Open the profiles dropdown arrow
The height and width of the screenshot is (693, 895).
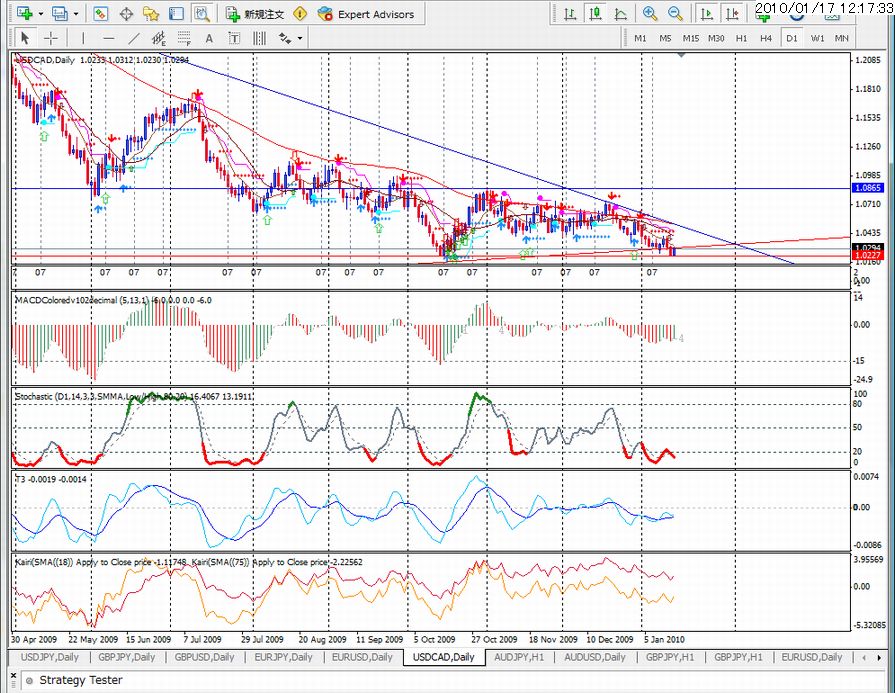(x=76, y=14)
